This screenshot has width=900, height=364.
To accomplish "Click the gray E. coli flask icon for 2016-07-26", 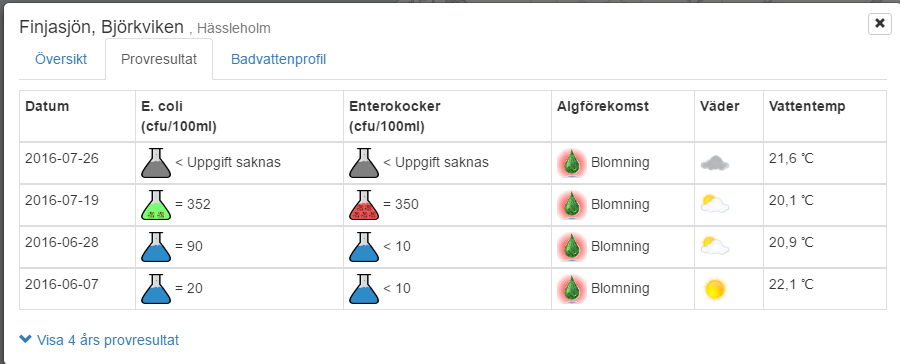I will pyautogui.click(x=156, y=163).
